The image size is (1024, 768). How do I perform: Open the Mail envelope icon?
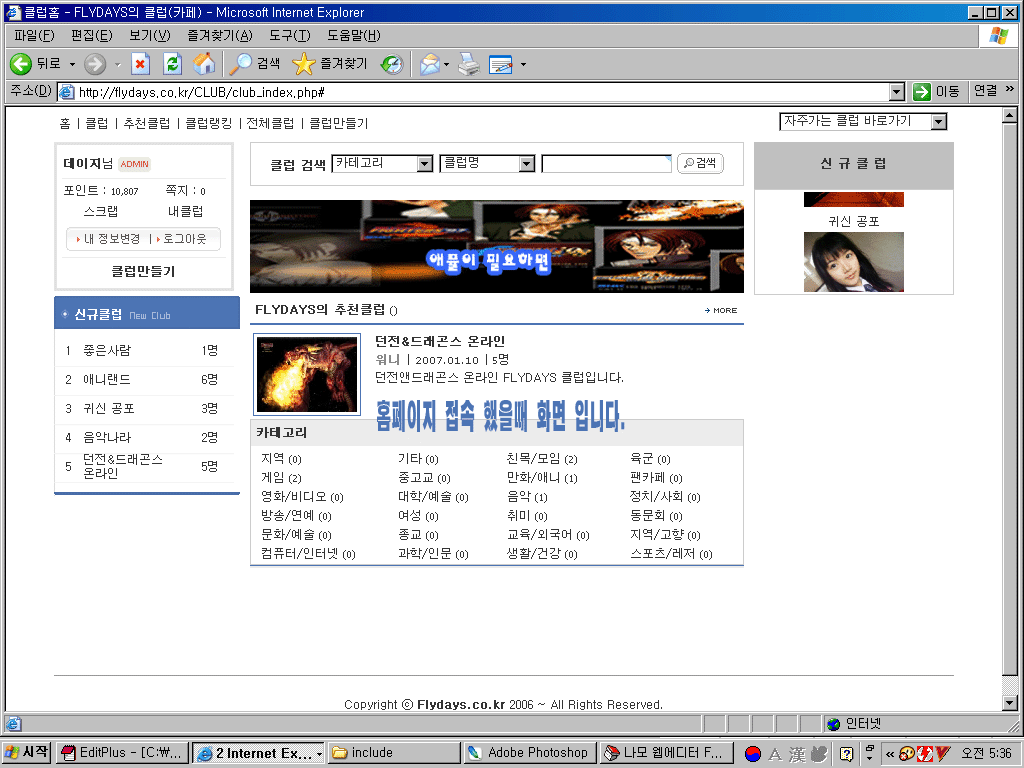(x=429, y=64)
